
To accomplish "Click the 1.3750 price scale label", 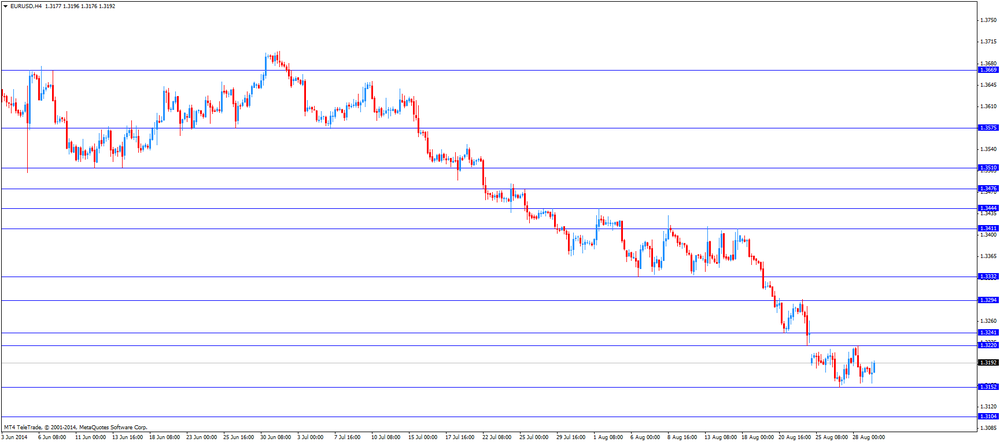I will pos(988,20).
